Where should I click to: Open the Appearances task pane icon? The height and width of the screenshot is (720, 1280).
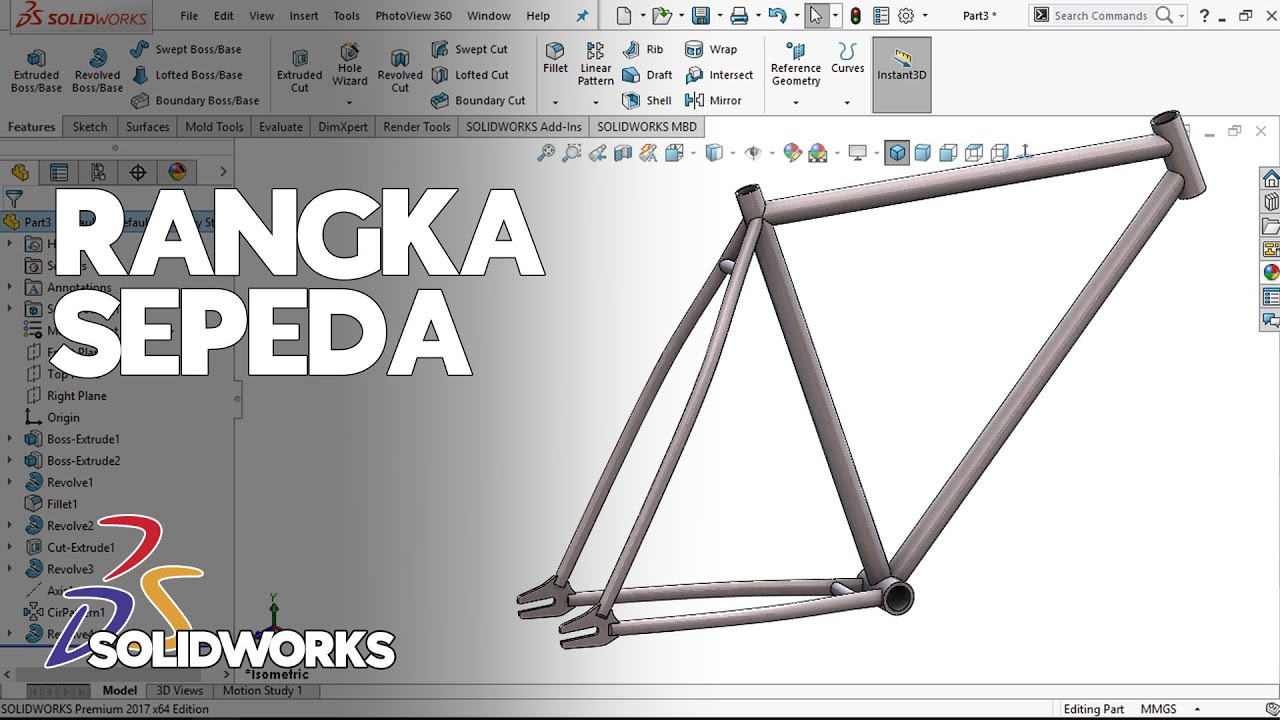(1271, 273)
